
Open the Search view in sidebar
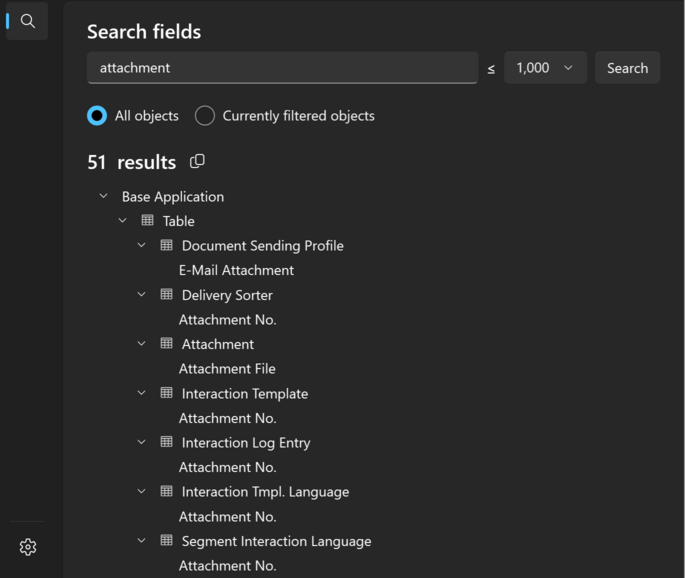tap(28, 21)
